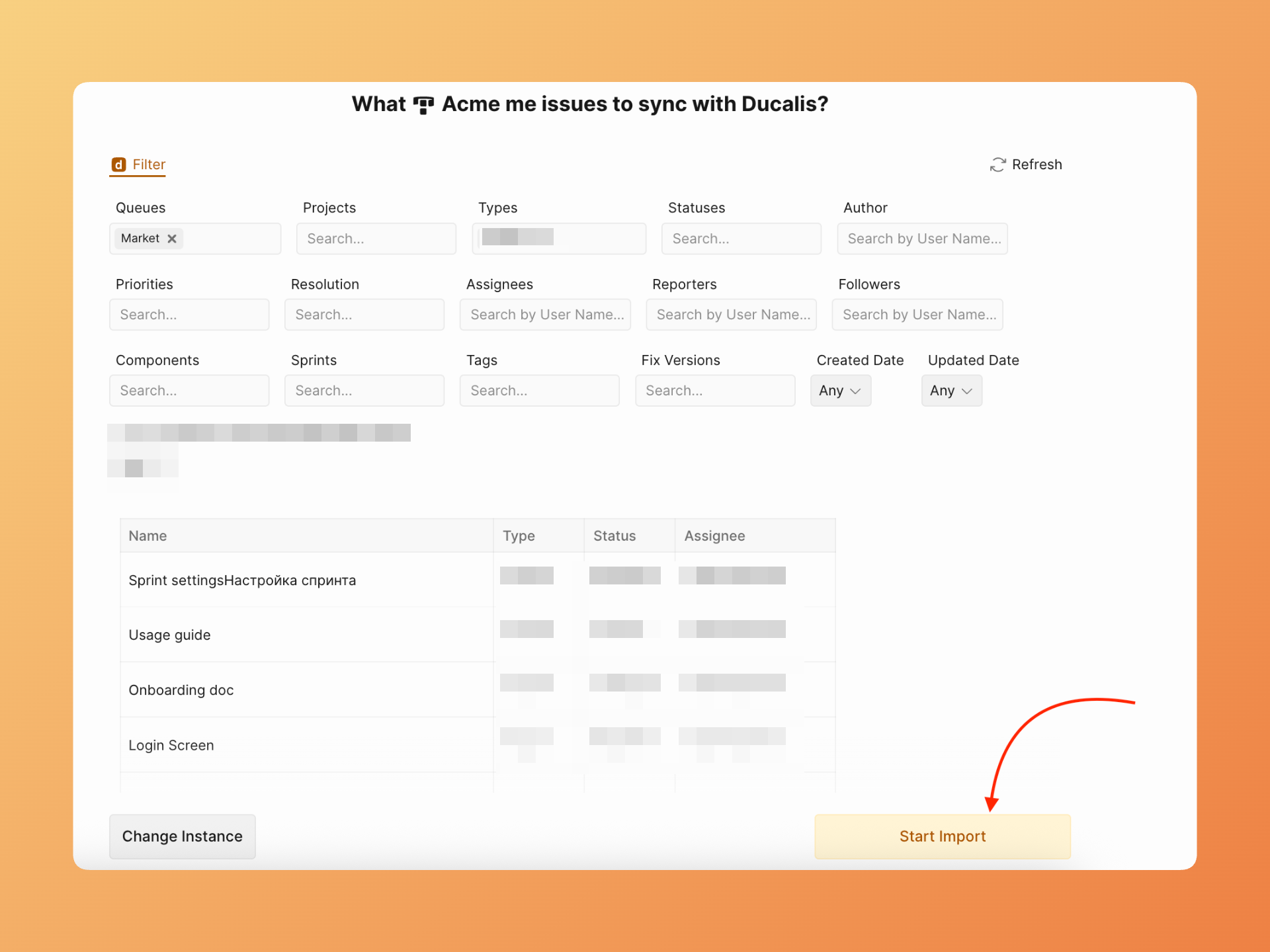Screen dimensions: 1270x952
Task: Remove the Market queue tag
Action: click(x=172, y=239)
